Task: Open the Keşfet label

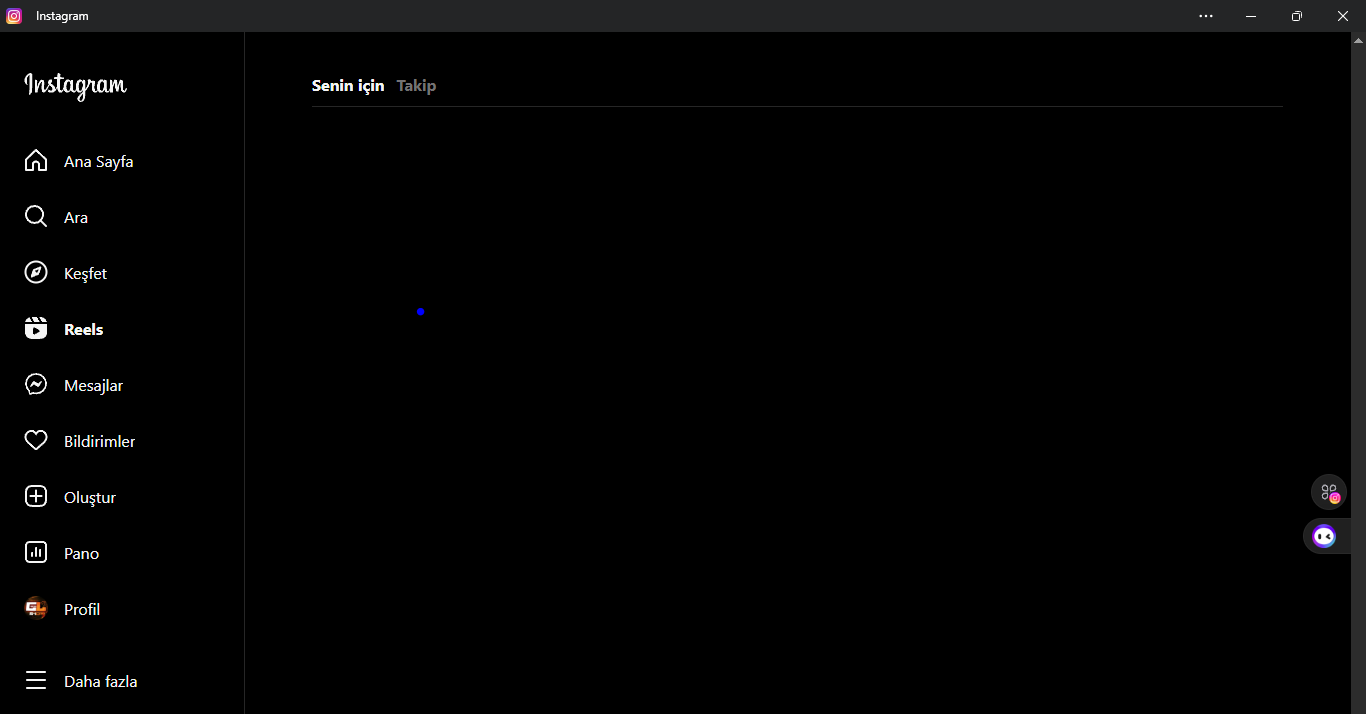Action: point(86,274)
